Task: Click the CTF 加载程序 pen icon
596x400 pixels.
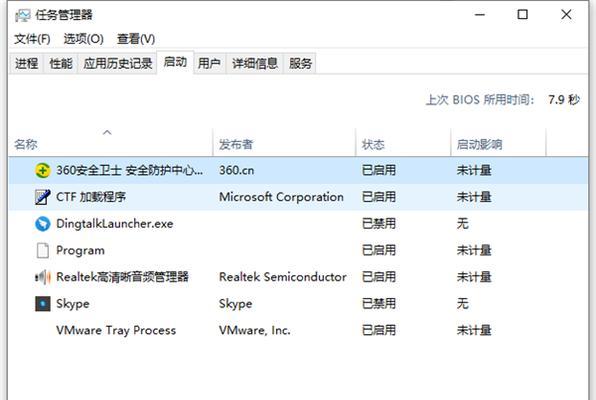Action: (43, 197)
